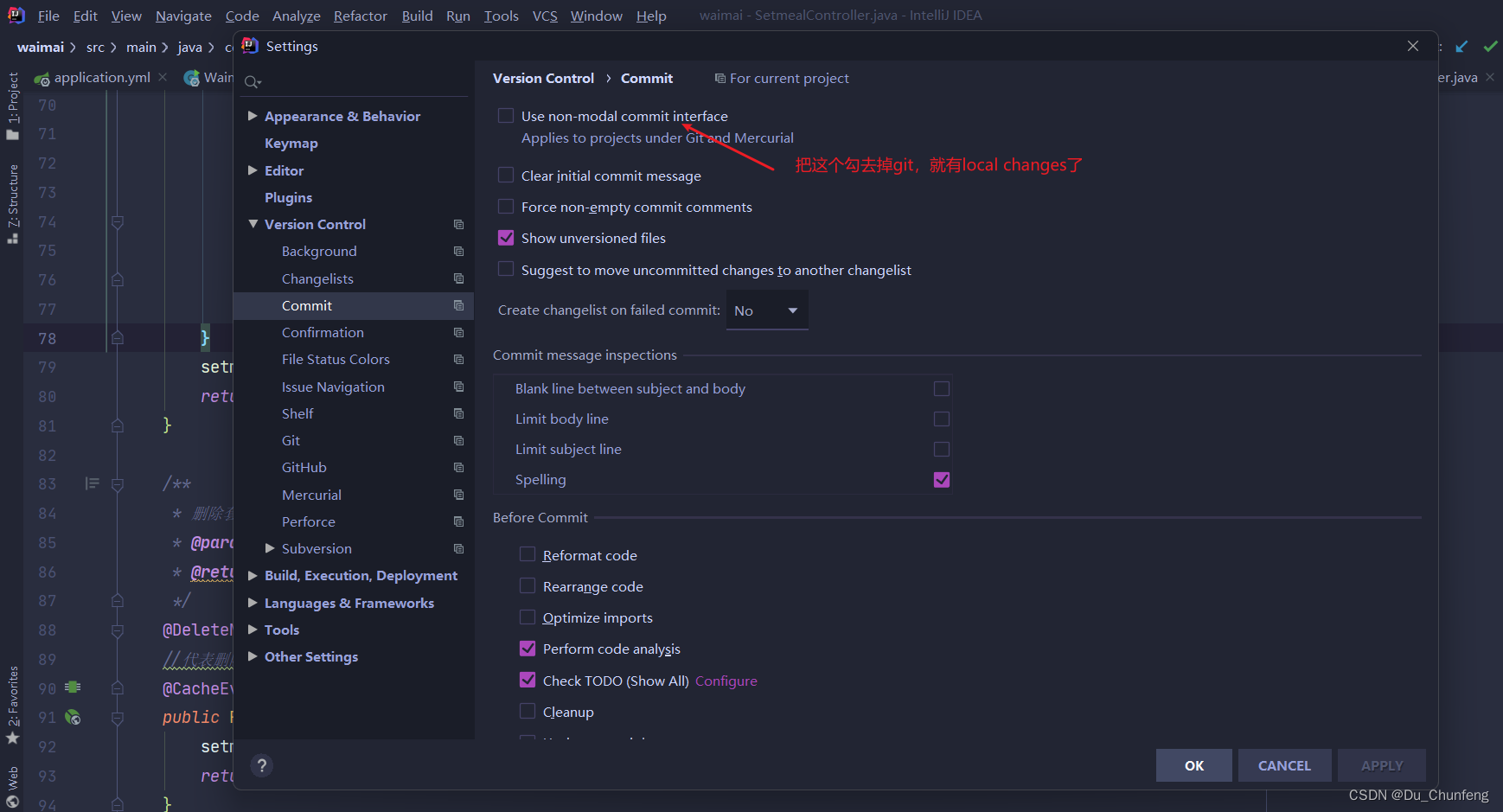The width and height of the screenshot is (1503, 812).
Task: Click the Settings search magnifier icon
Action: pos(252,82)
